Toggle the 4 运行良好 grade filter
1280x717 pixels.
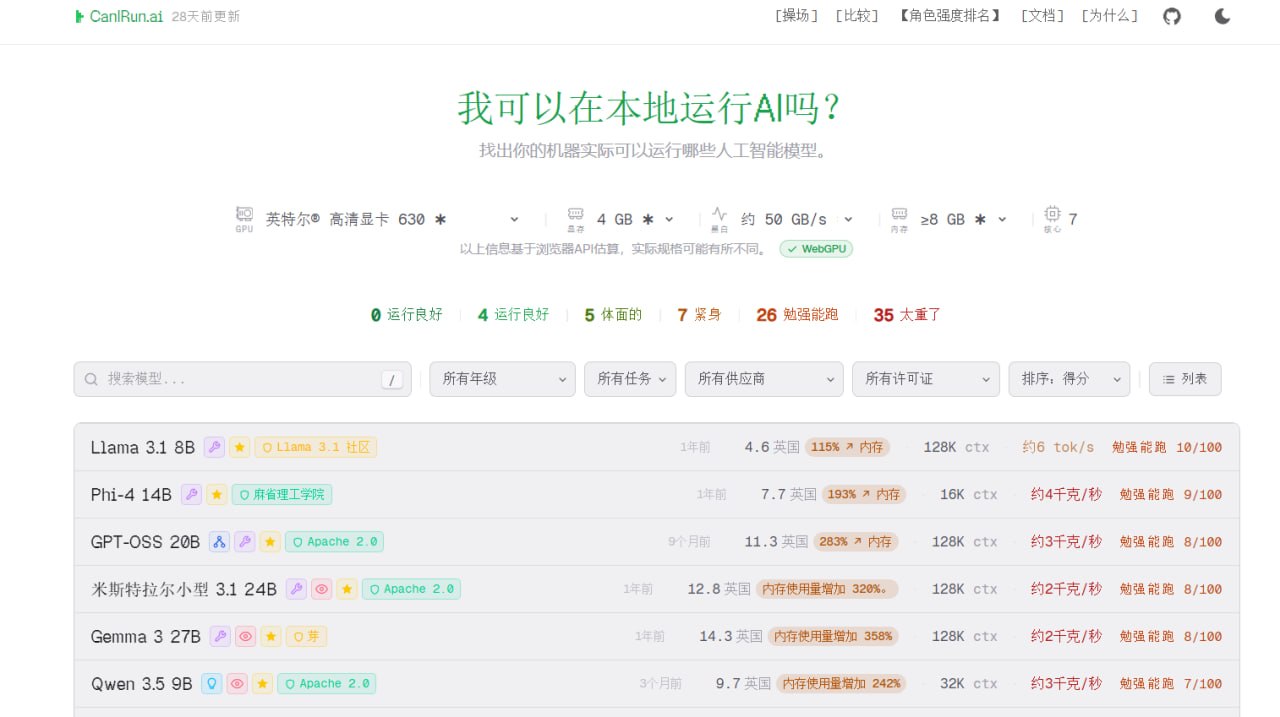coord(513,315)
